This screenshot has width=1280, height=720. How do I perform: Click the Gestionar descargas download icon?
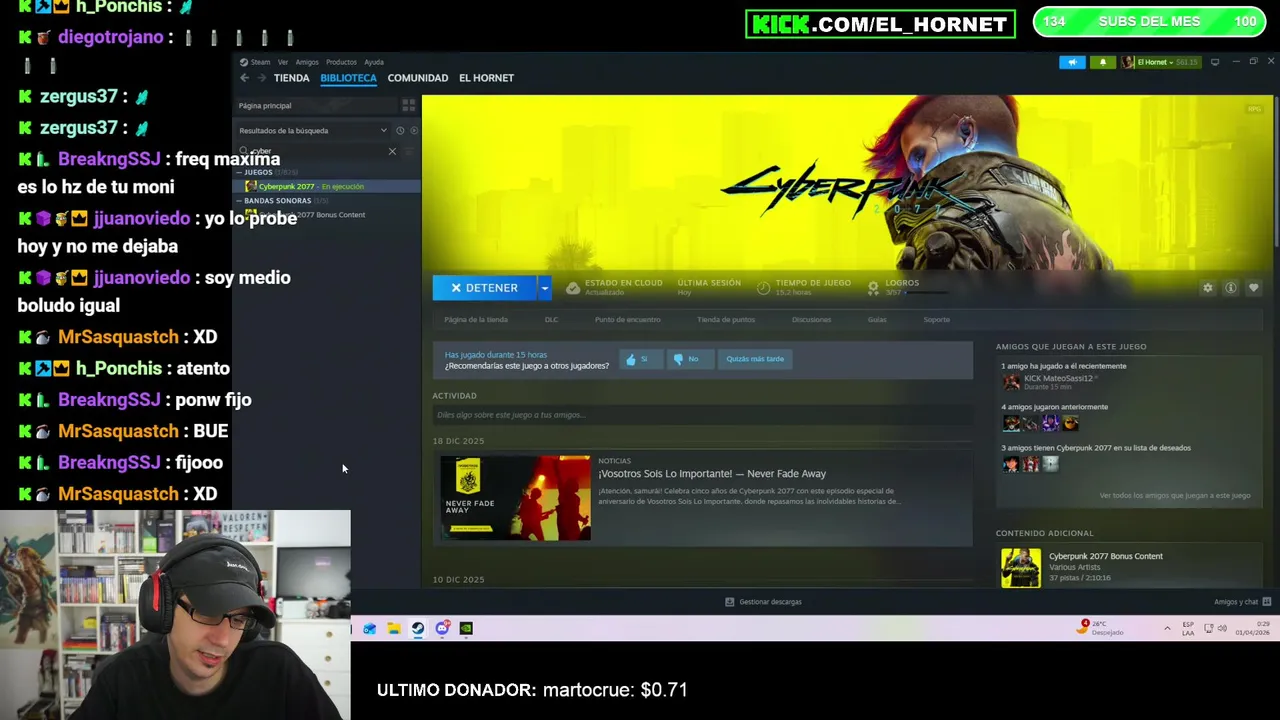tap(729, 602)
